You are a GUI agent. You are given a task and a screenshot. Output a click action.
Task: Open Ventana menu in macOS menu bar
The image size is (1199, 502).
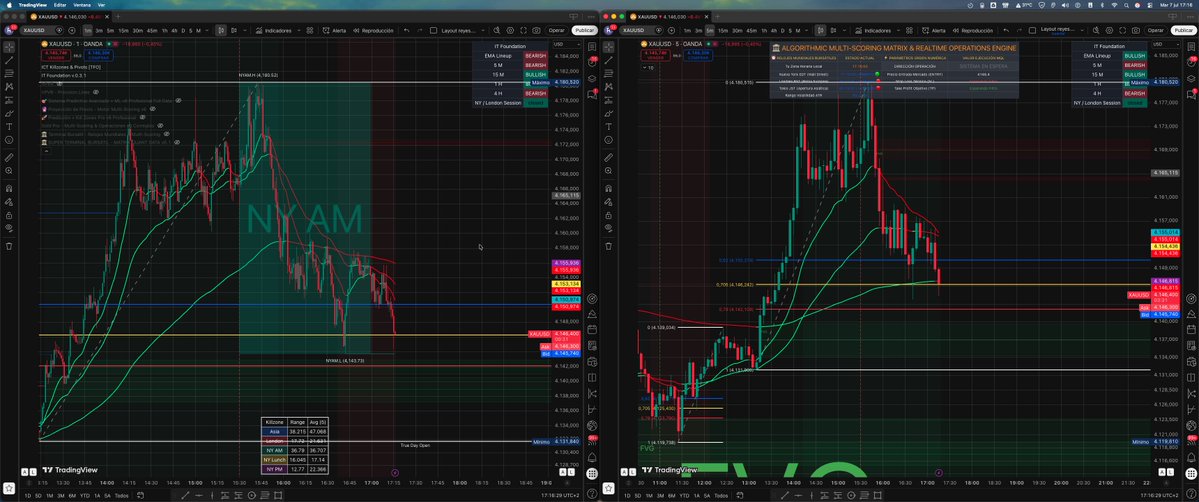[83, 5]
